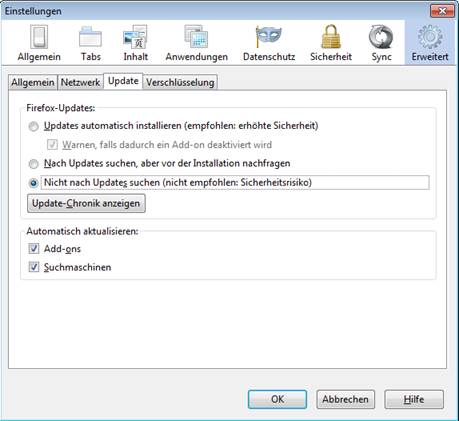Screen dimensions: 459x421
Task: Click Update-Chronik anzeigen button
Action: 86,203
